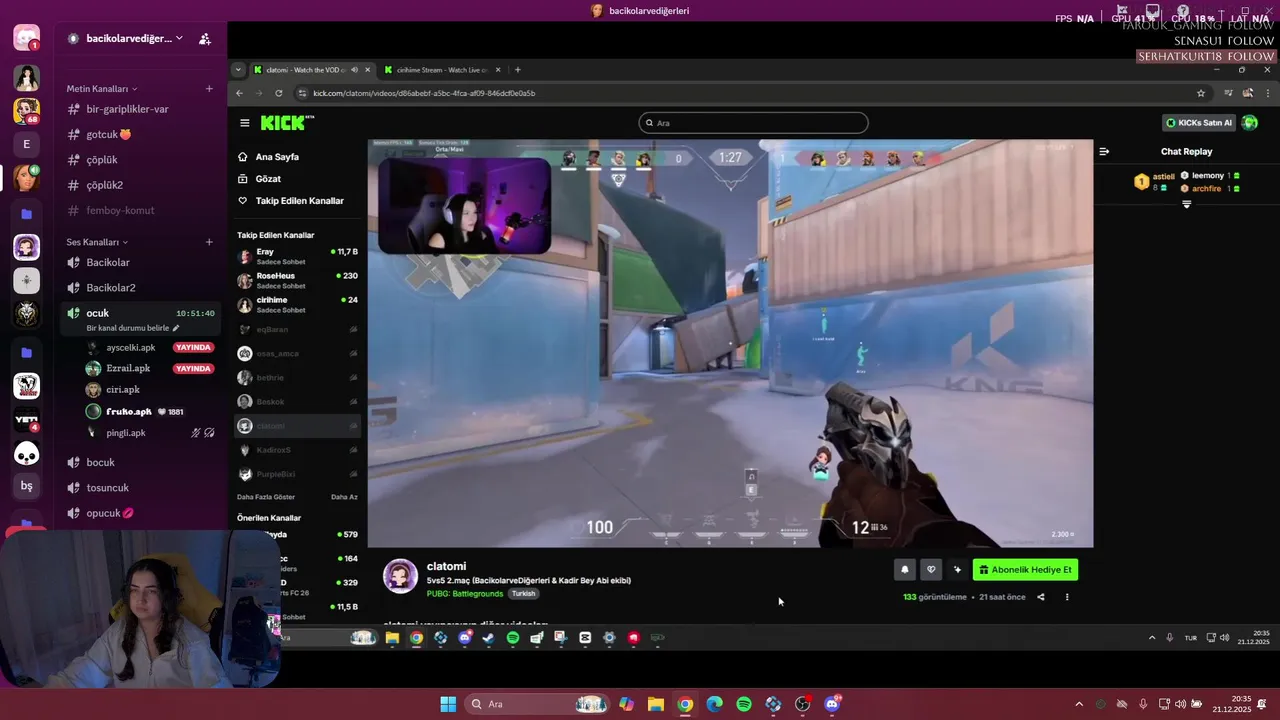Screen dimensions: 1280x720
Task: Select user fruko.apk in voice channel
Action: point(129,412)
